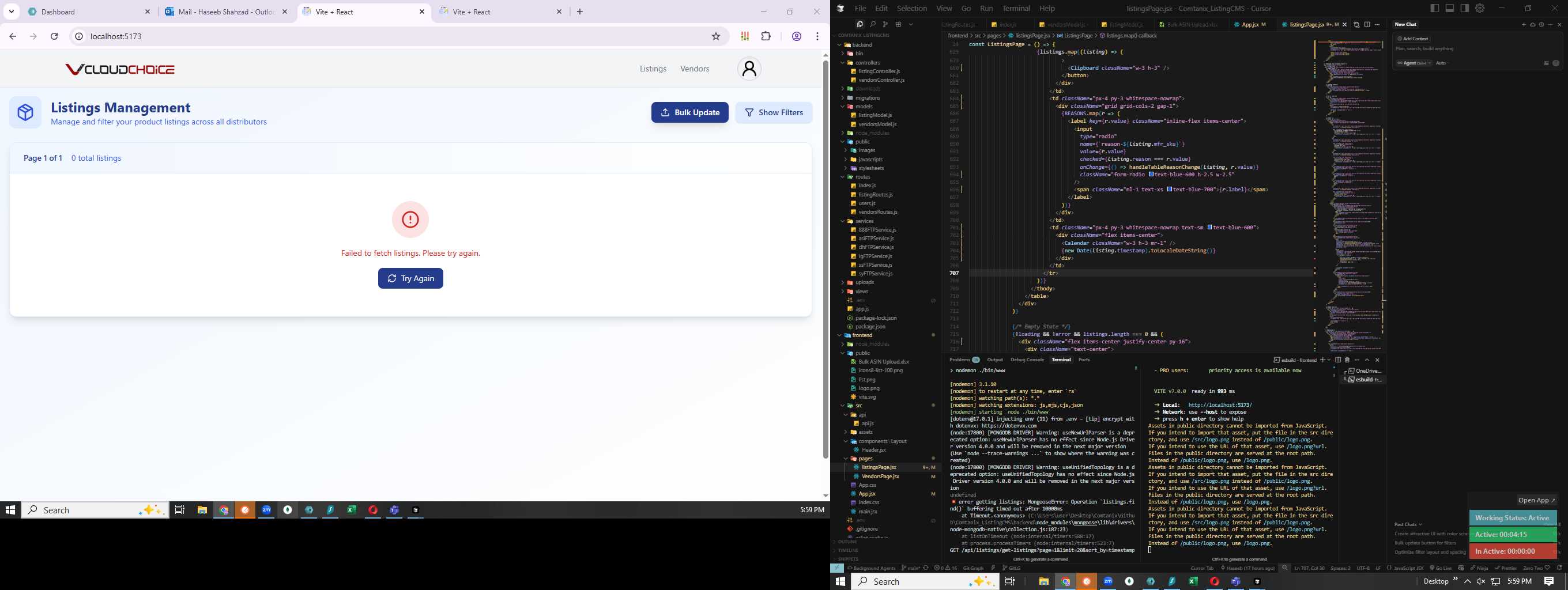Click the split terminal icon
The image size is (1568, 590).
click(1338, 360)
